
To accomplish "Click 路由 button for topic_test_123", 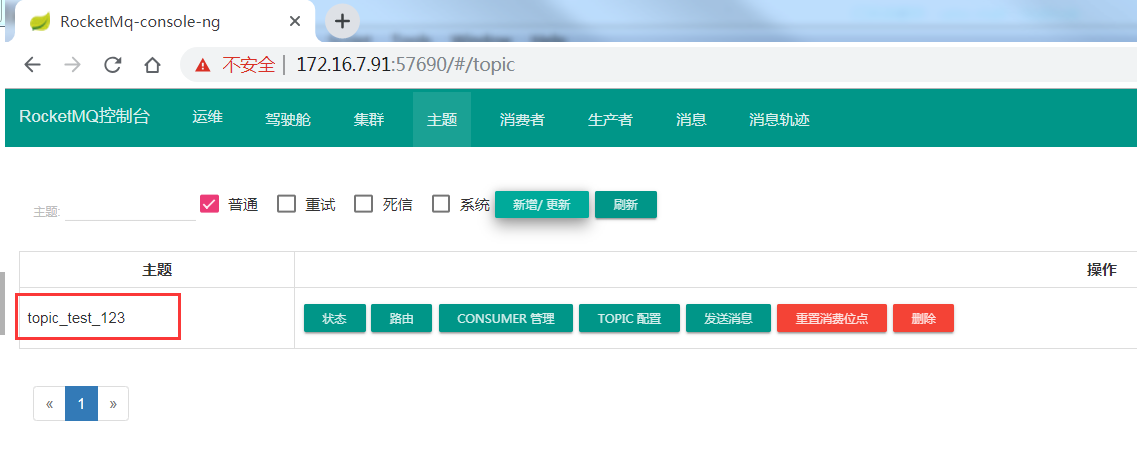I will point(402,319).
